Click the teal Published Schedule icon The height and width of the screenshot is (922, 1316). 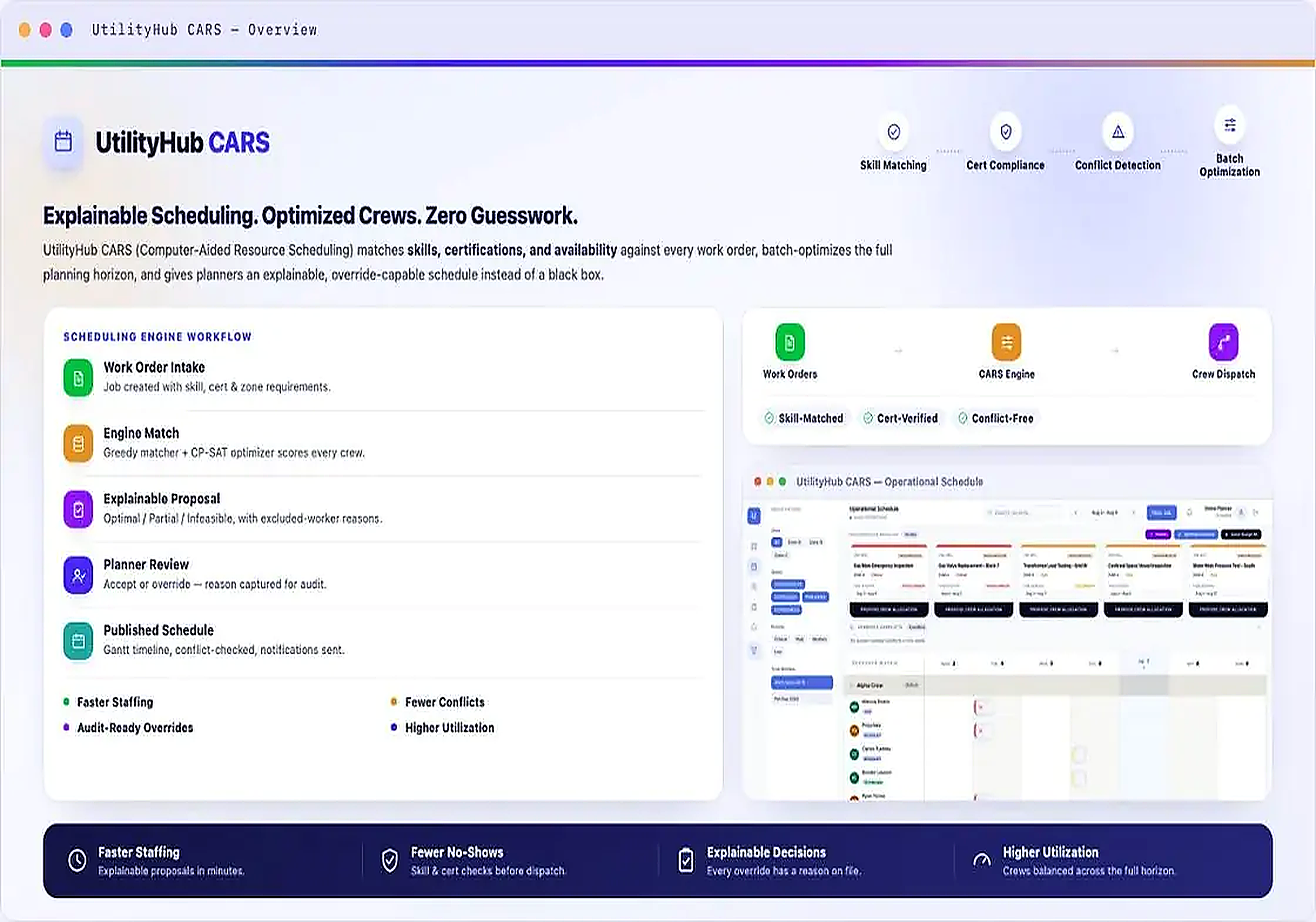(78, 641)
